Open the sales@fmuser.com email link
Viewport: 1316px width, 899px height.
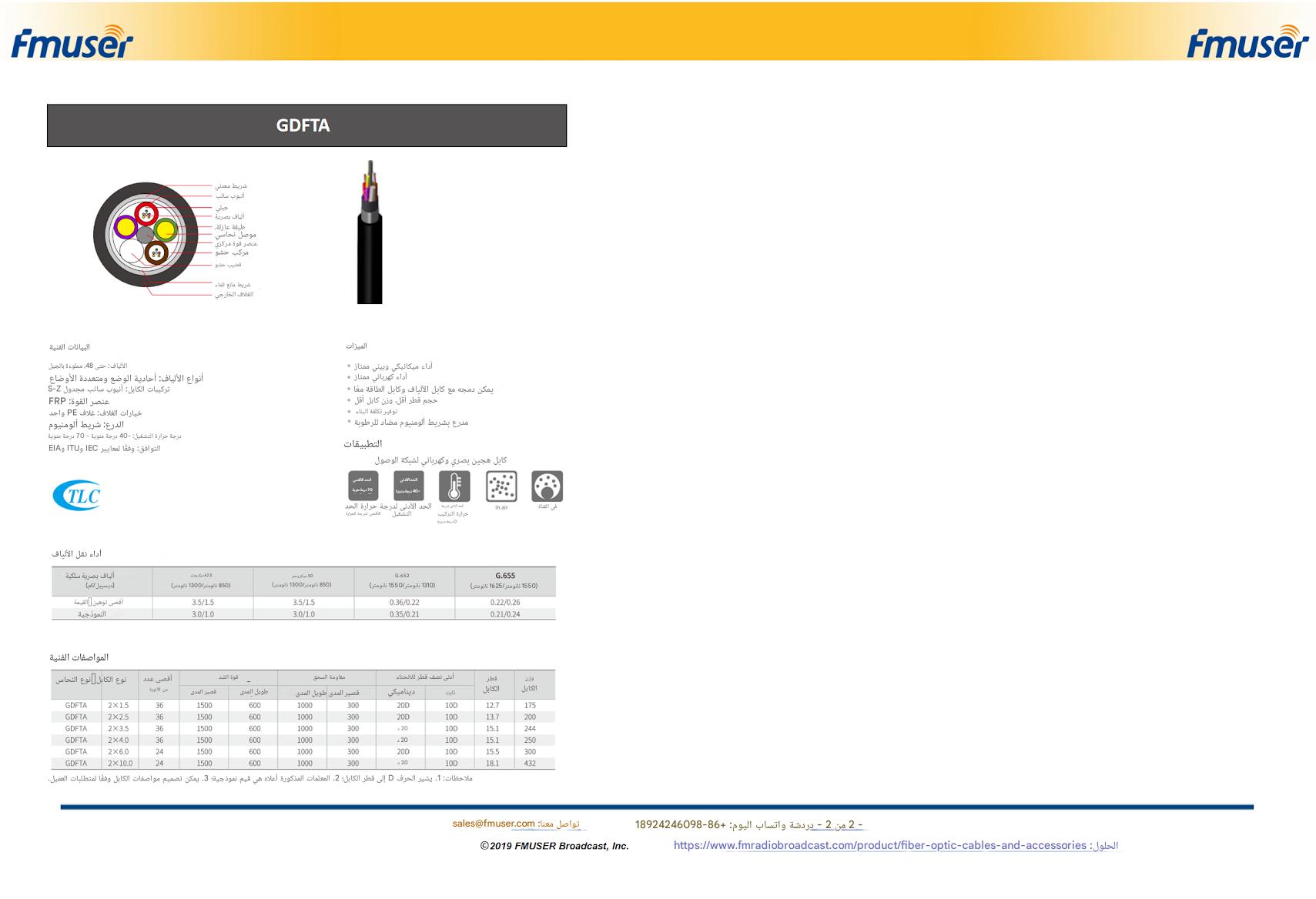click(x=494, y=824)
